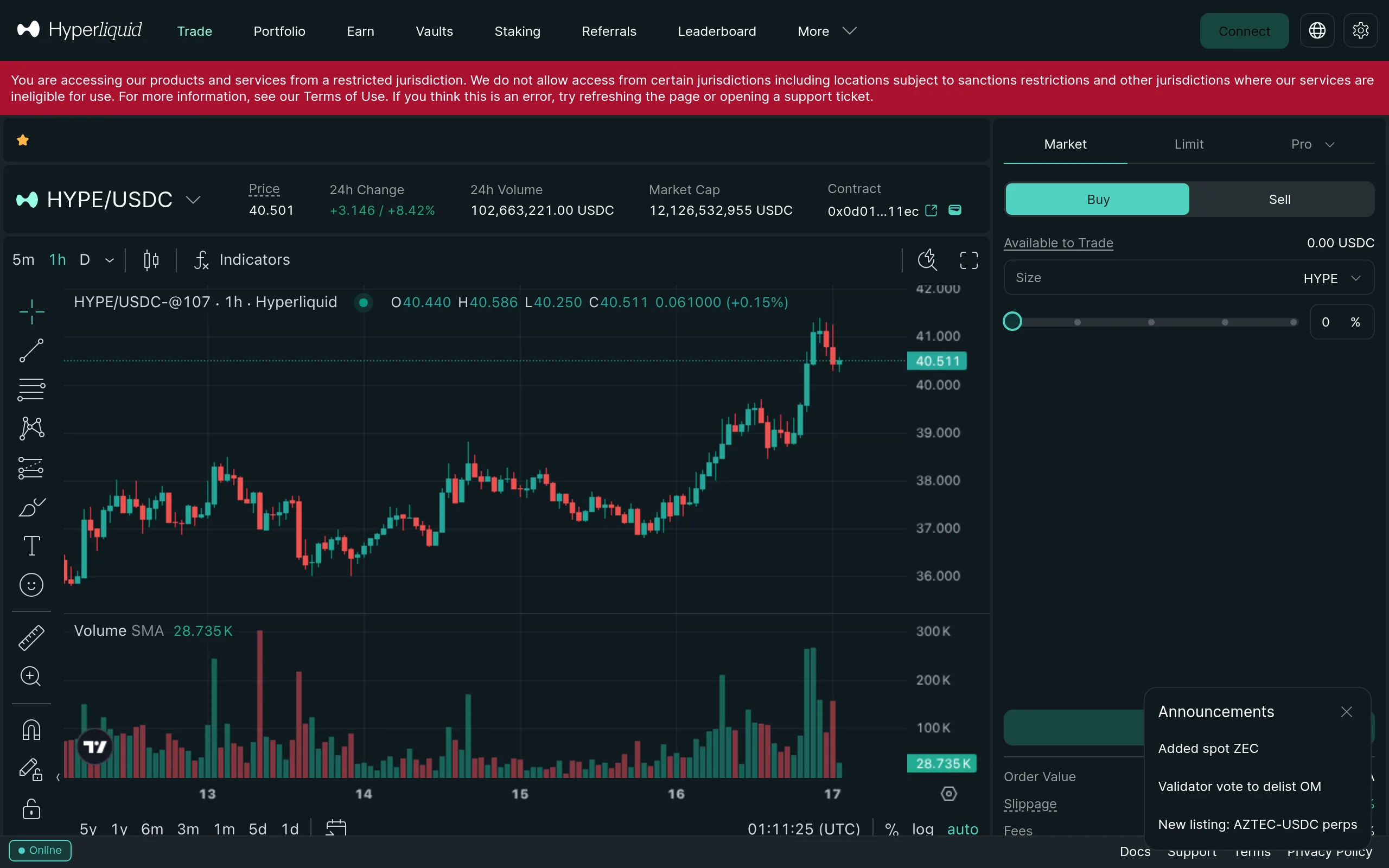The image size is (1389, 868).
Task: Select the ruler measure tool
Action: click(x=31, y=638)
